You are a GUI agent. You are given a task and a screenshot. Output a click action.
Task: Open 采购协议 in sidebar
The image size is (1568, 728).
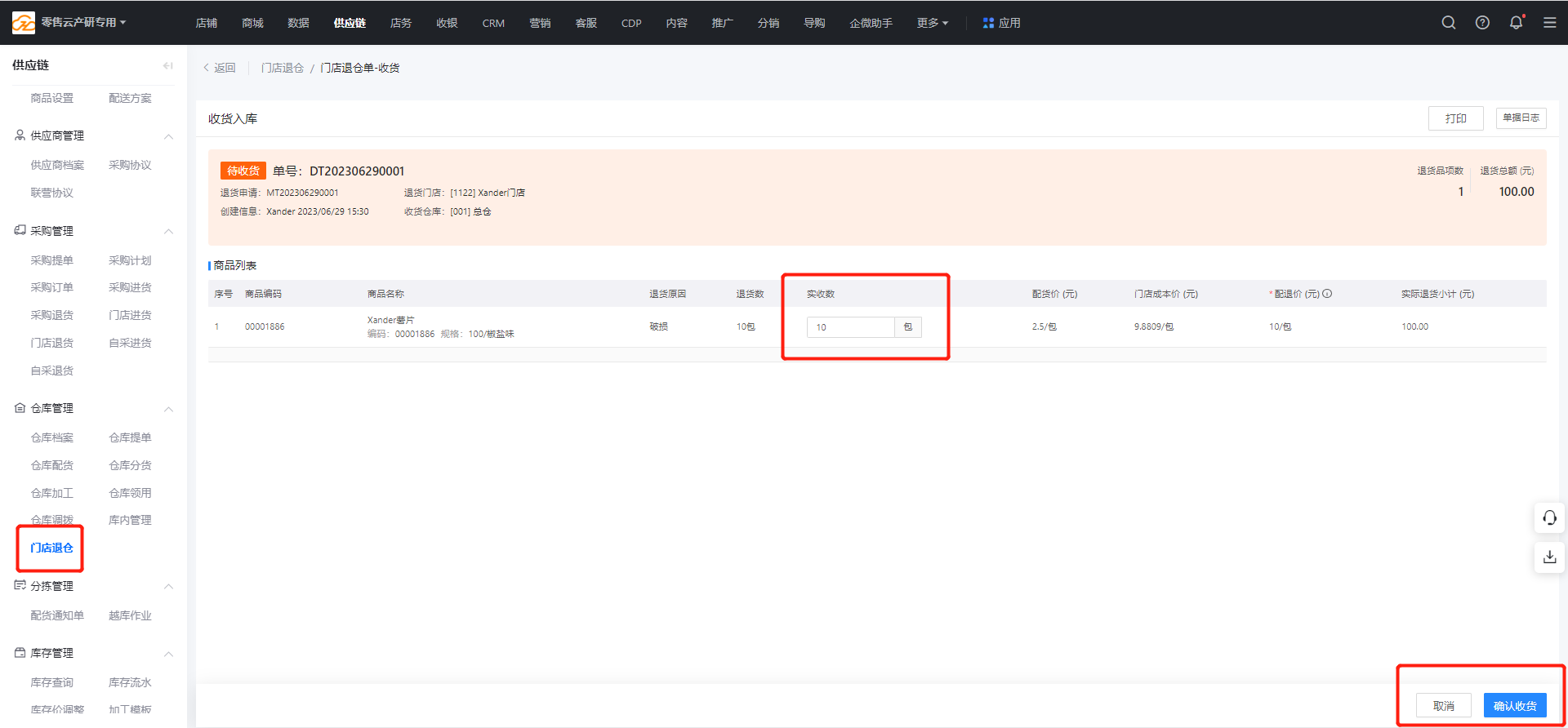coord(130,165)
